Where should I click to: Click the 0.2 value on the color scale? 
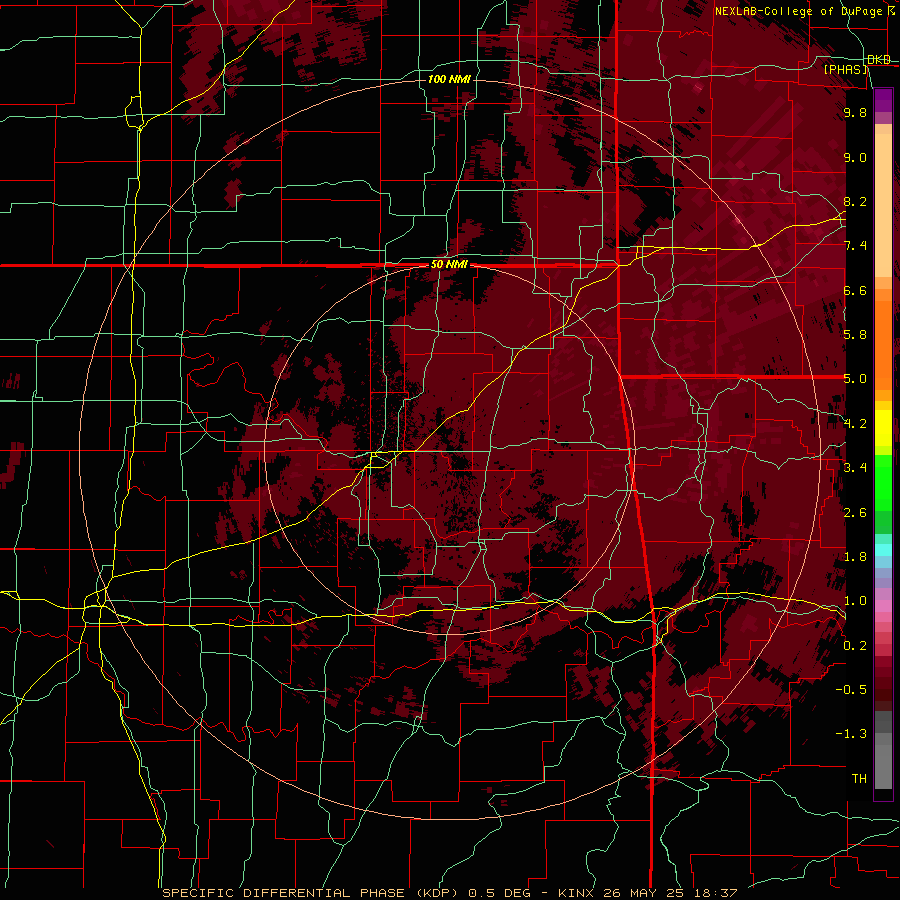(855, 646)
